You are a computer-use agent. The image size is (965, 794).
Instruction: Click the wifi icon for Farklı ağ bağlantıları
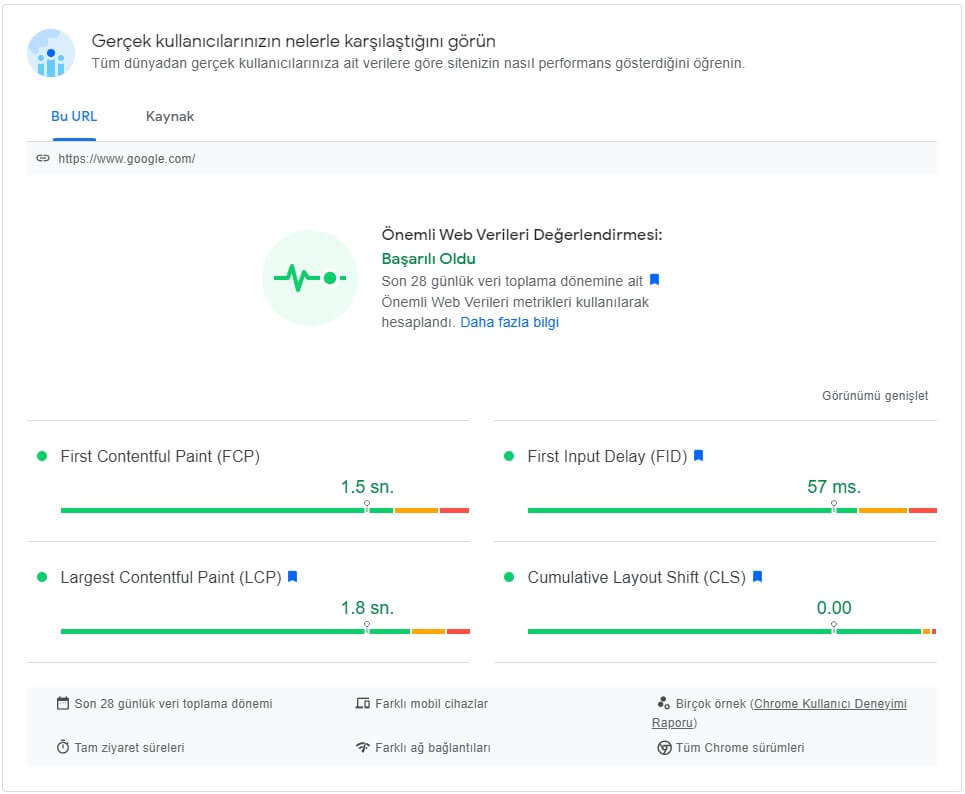pyautogui.click(x=362, y=747)
